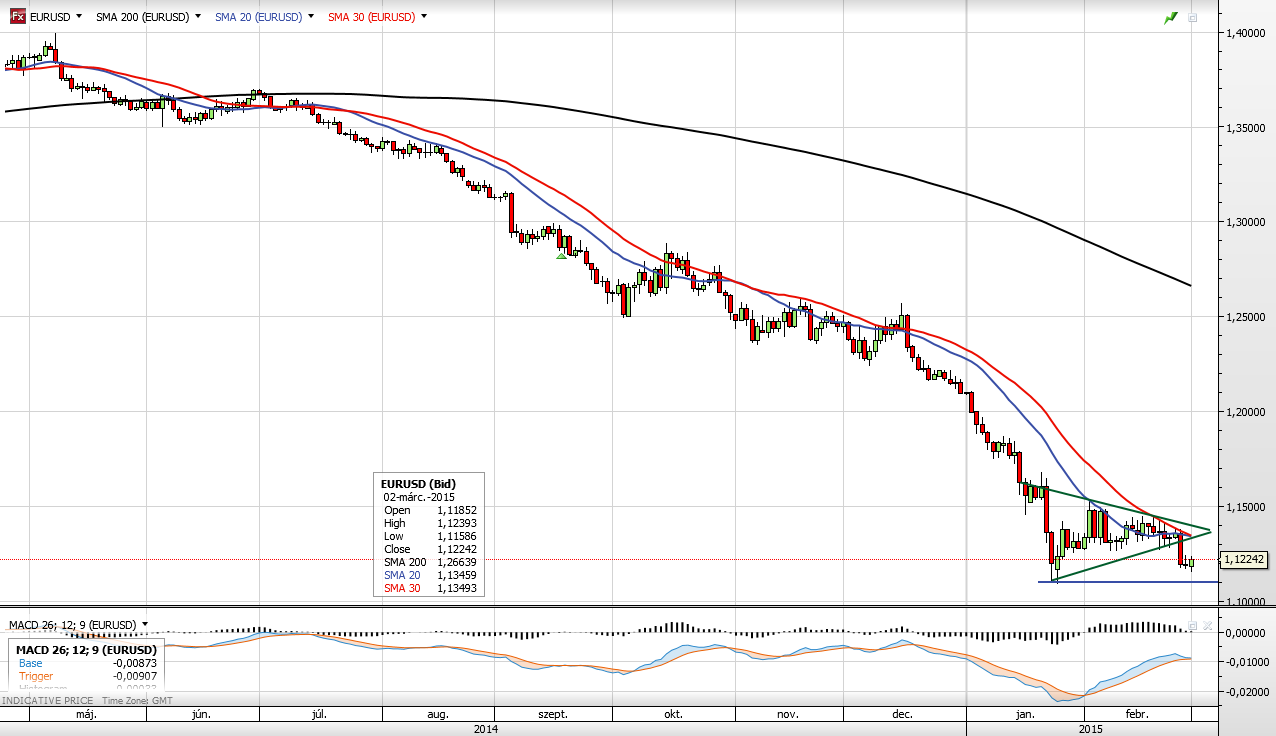Click the EURUSD (Bid) data box title
This screenshot has height=736, width=1276.
pos(418,484)
